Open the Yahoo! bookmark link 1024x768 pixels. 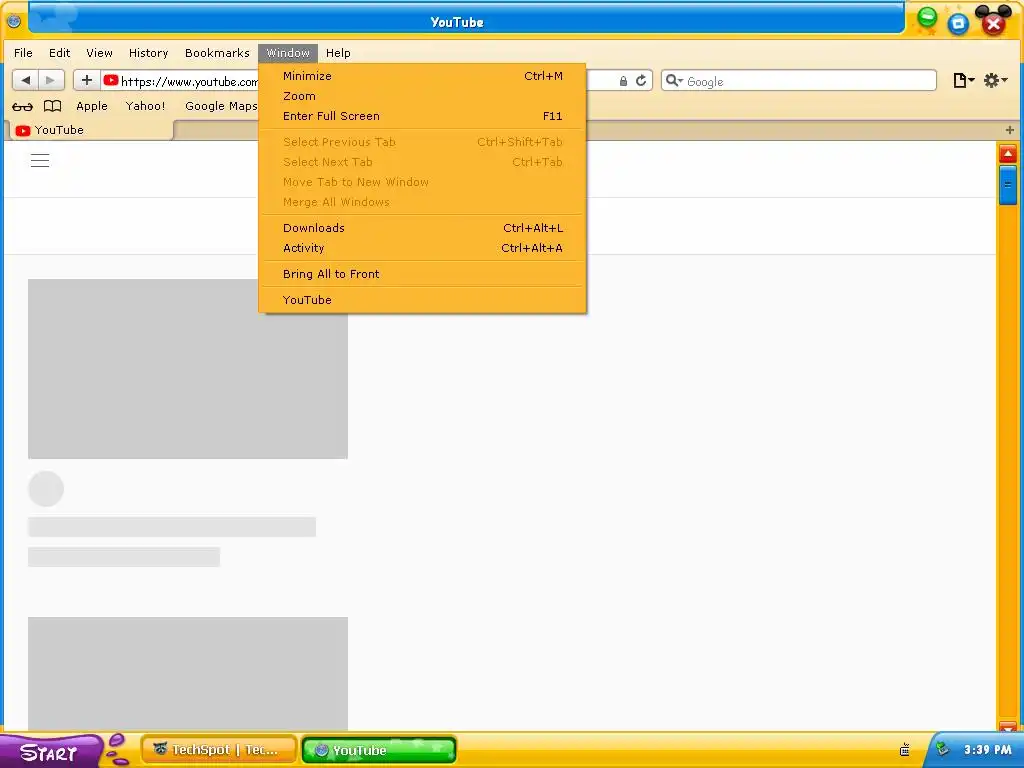(146, 106)
